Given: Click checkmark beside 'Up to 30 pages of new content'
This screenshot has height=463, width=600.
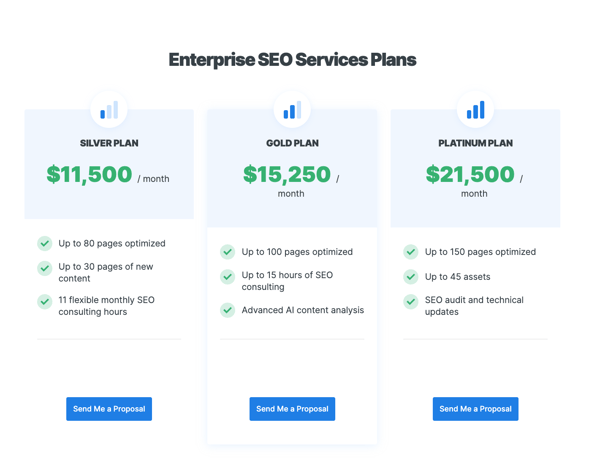Looking at the screenshot, I should [x=45, y=268].
